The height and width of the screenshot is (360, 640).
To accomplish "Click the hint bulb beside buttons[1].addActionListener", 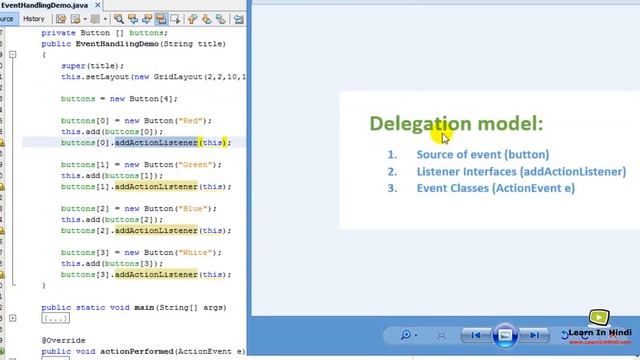I will pos(2,187).
